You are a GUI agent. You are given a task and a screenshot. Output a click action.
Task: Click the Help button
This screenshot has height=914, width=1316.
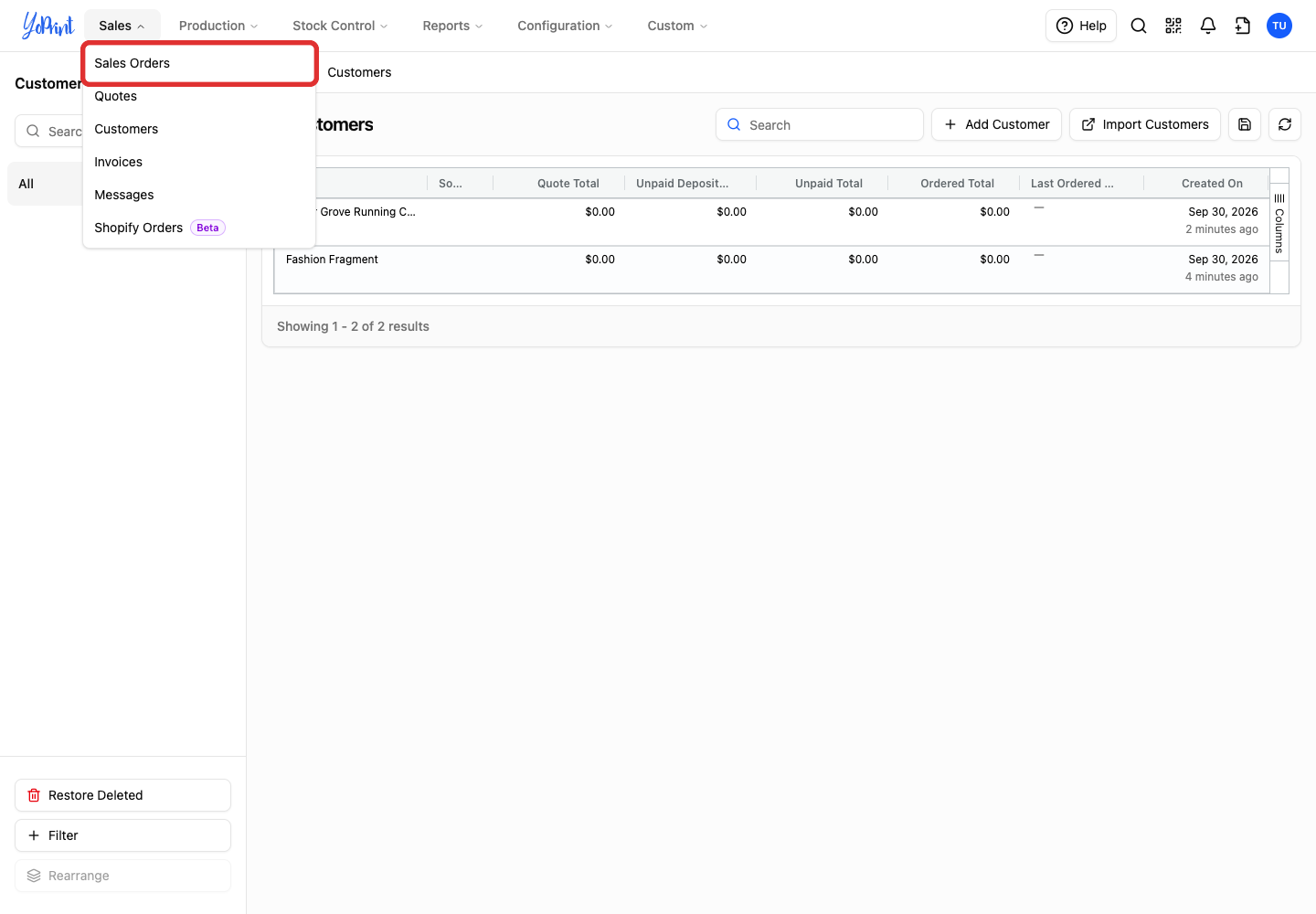pyautogui.click(x=1081, y=26)
